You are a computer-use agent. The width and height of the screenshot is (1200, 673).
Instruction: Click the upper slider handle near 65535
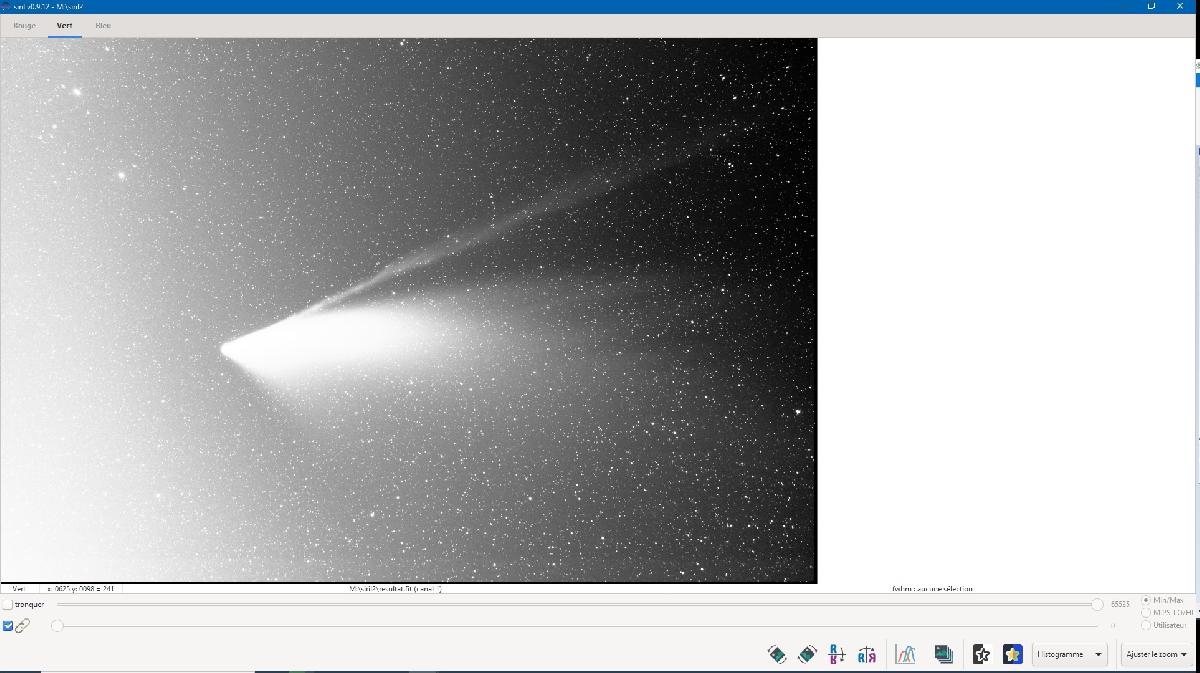click(1097, 605)
